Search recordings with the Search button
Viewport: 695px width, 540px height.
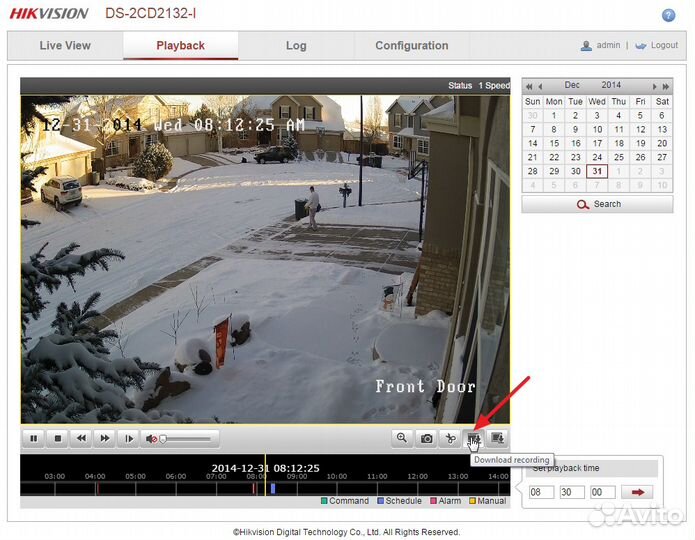pyautogui.click(x=597, y=204)
